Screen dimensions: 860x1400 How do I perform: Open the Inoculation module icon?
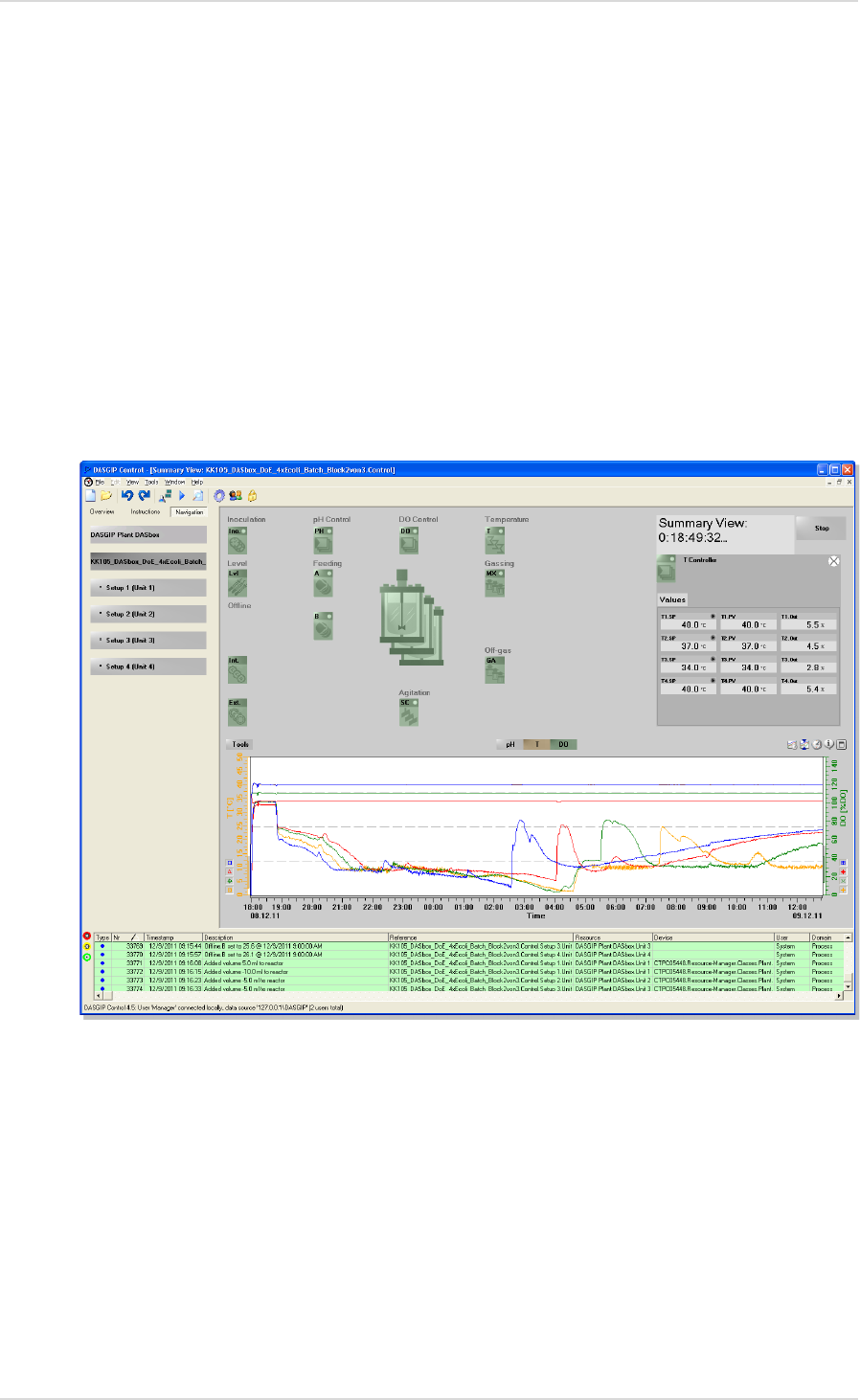pyautogui.click(x=237, y=541)
